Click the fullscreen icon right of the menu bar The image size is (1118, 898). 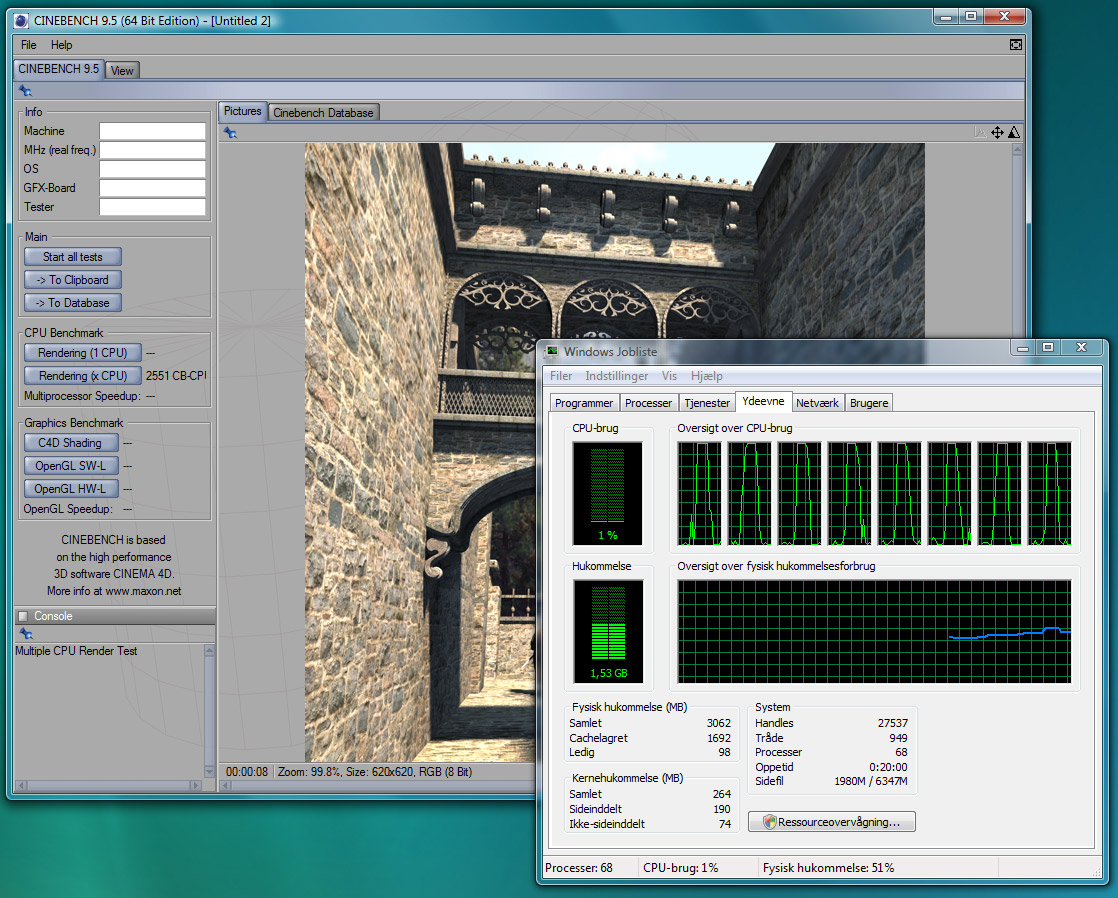(x=1016, y=45)
